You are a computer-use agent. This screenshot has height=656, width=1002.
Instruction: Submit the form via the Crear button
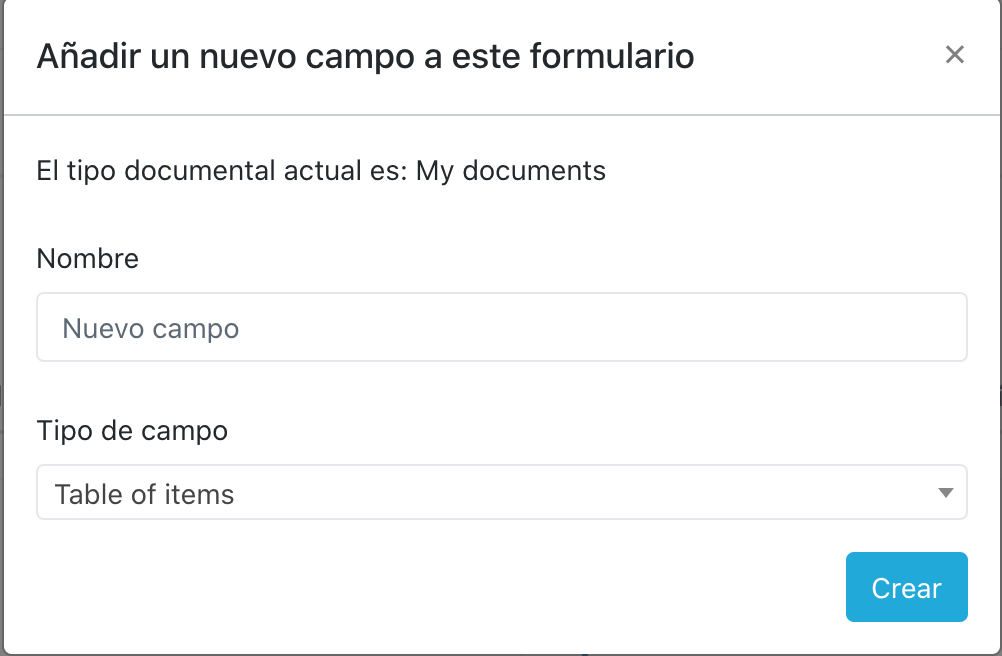(906, 587)
